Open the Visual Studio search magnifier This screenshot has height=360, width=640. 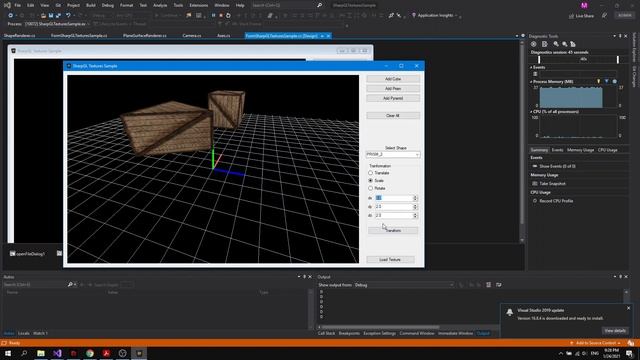click(320, 5)
